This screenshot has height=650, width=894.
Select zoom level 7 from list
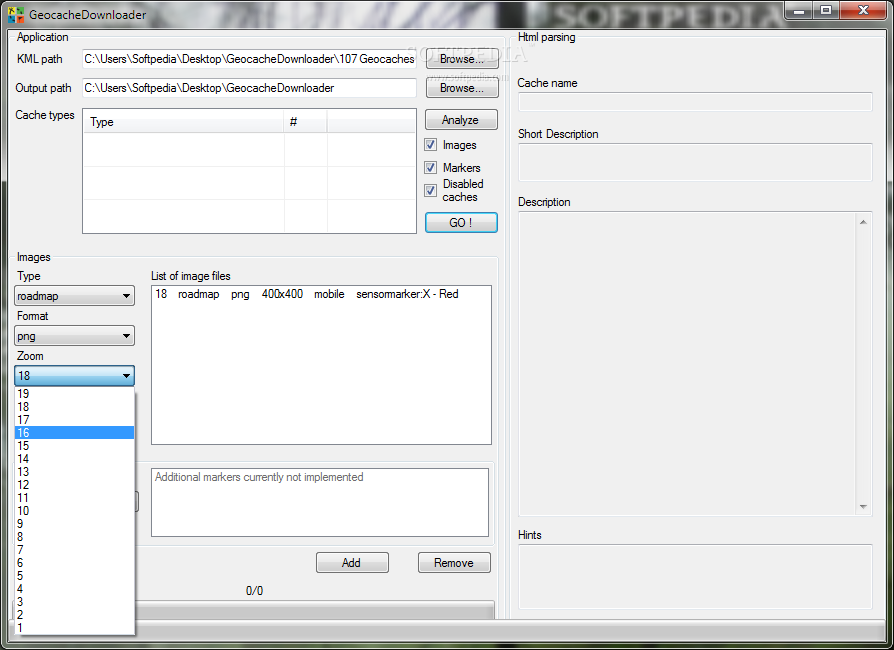tap(75, 550)
